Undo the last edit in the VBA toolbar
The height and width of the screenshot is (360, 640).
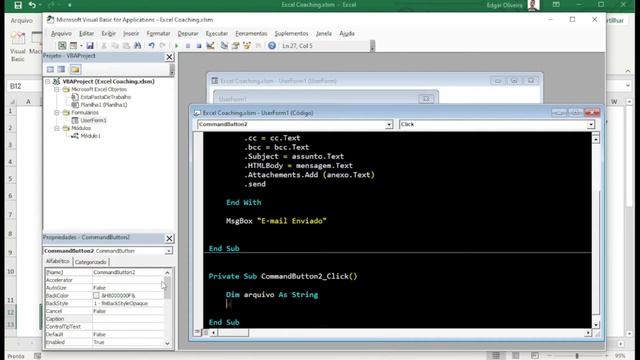point(151,46)
